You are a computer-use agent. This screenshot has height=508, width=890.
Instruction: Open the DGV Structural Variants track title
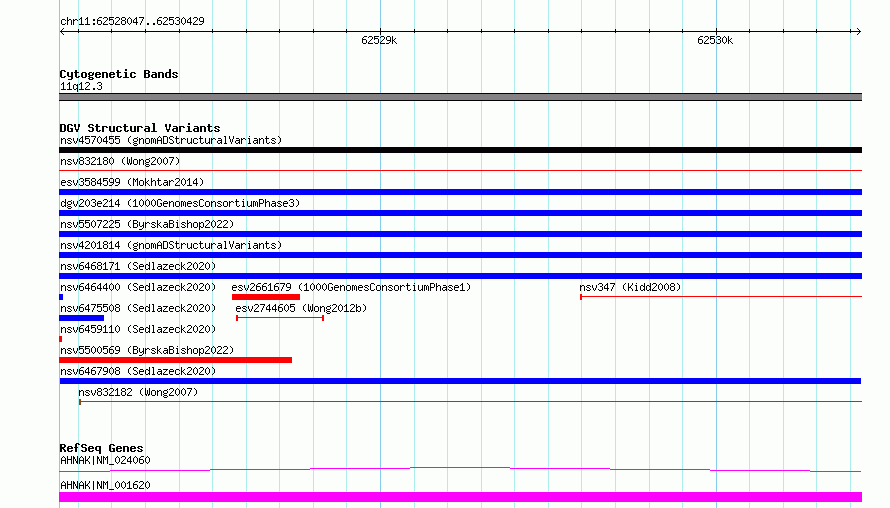pos(140,128)
